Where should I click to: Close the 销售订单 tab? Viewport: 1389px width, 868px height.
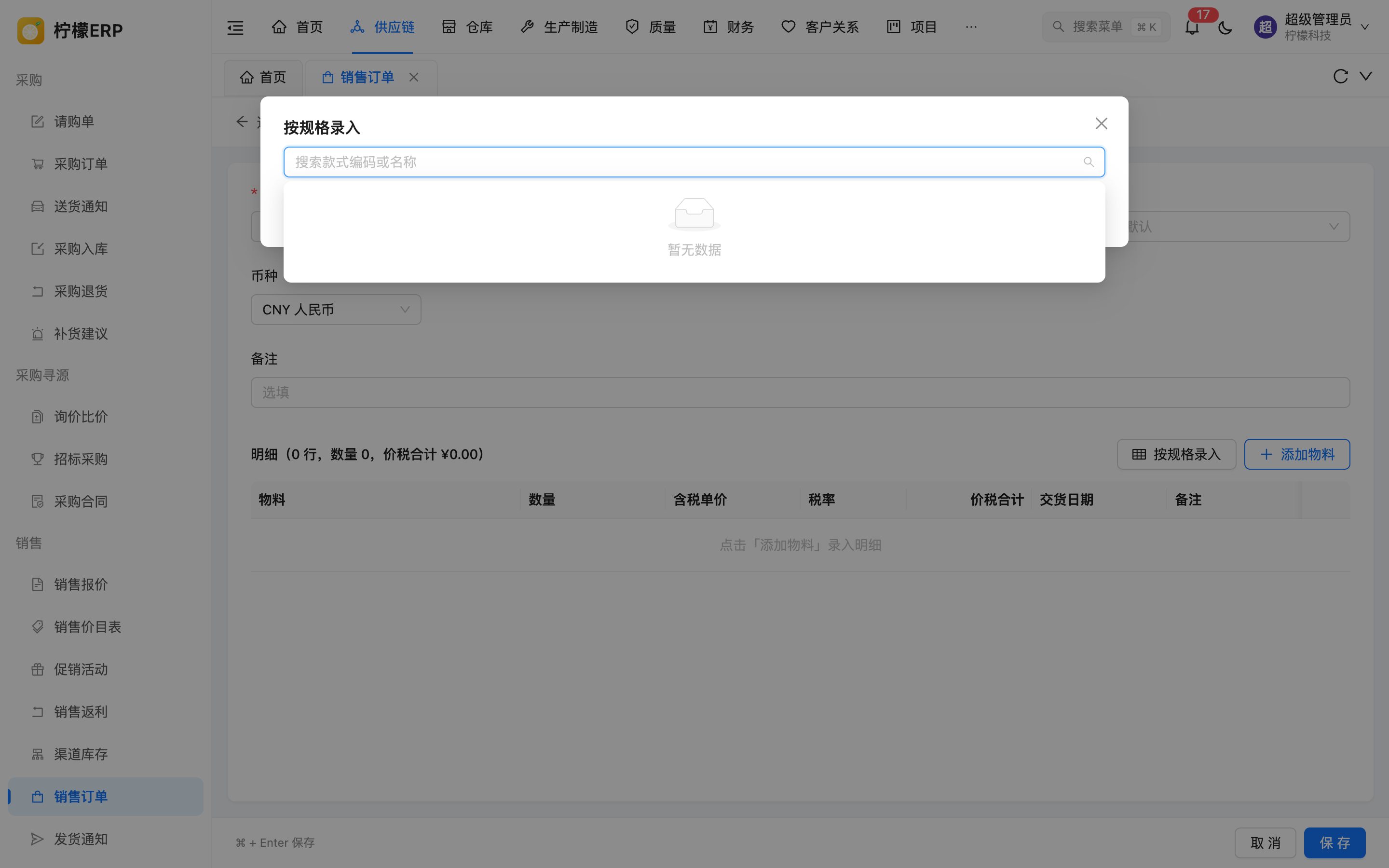(414, 77)
